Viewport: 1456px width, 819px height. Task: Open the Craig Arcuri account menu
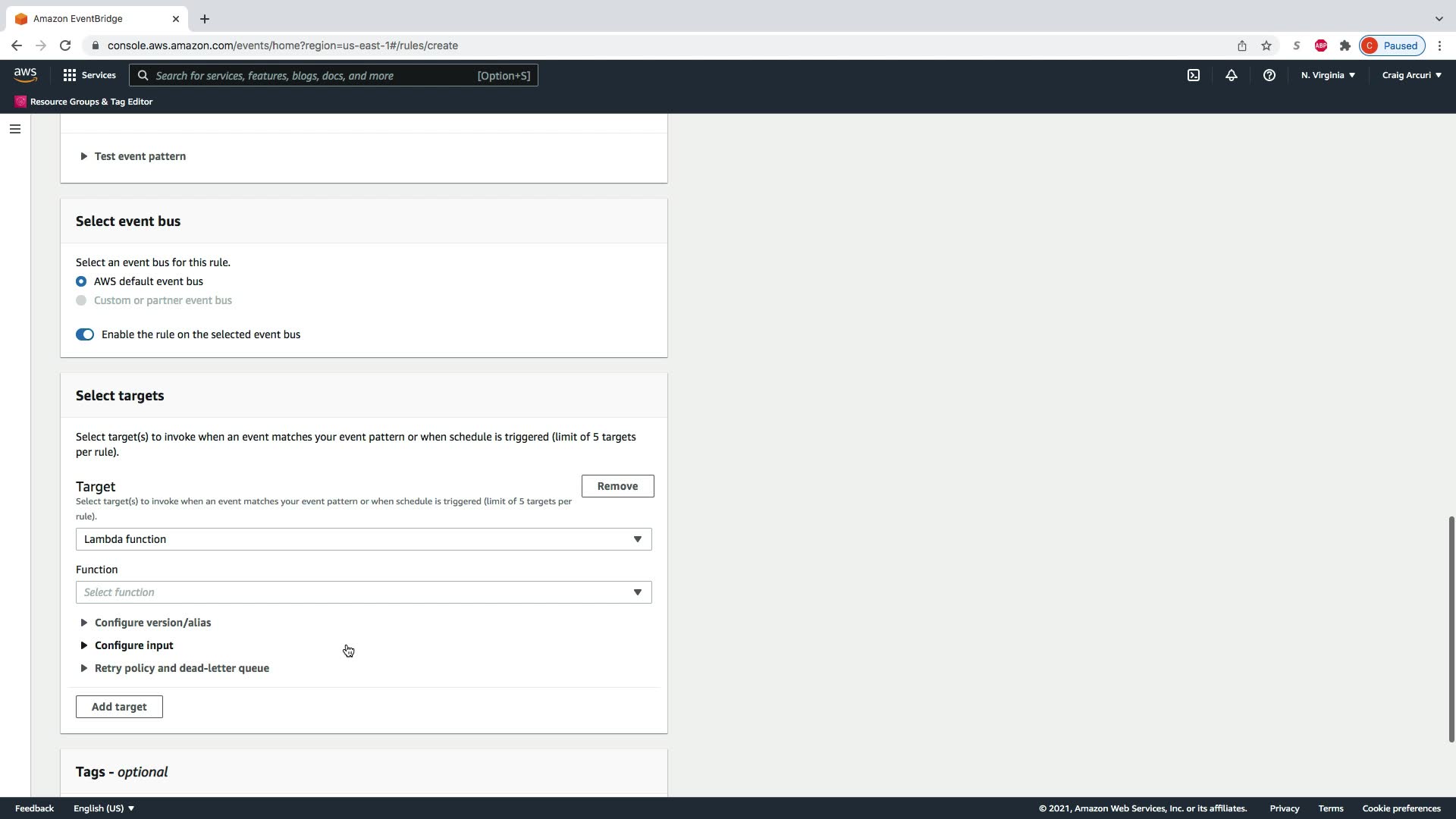[x=1411, y=75]
